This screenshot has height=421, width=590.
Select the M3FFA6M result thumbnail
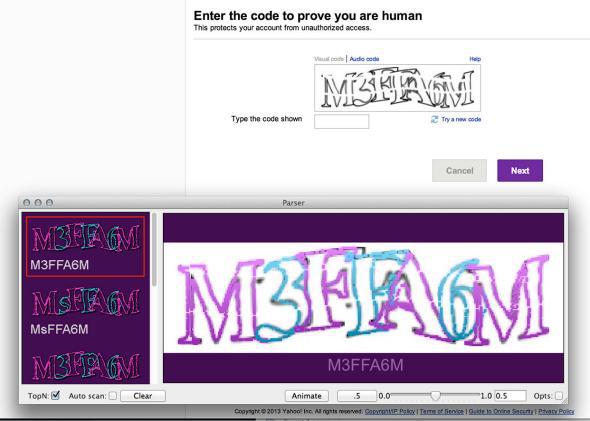[x=85, y=247]
